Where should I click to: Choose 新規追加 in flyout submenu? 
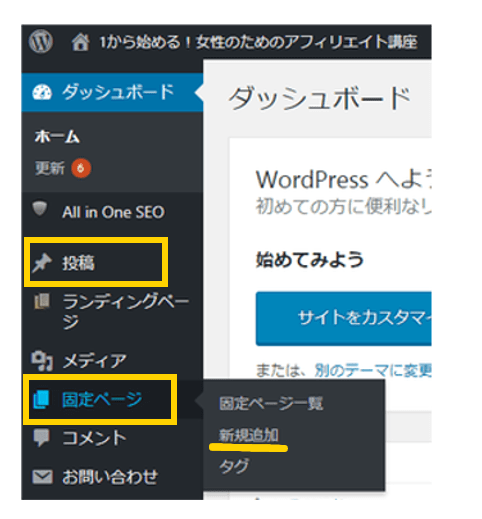click(x=249, y=435)
